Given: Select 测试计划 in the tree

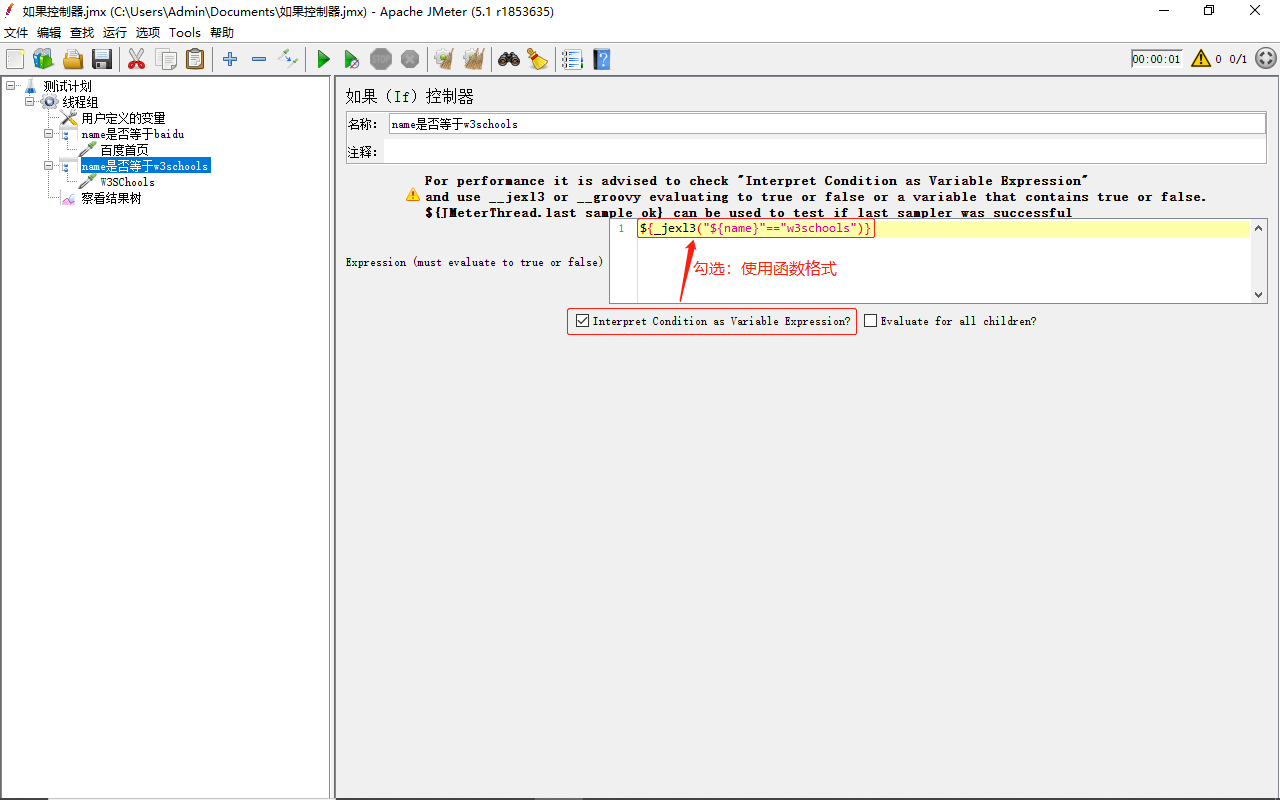Looking at the screenshot, I should 68,86.
